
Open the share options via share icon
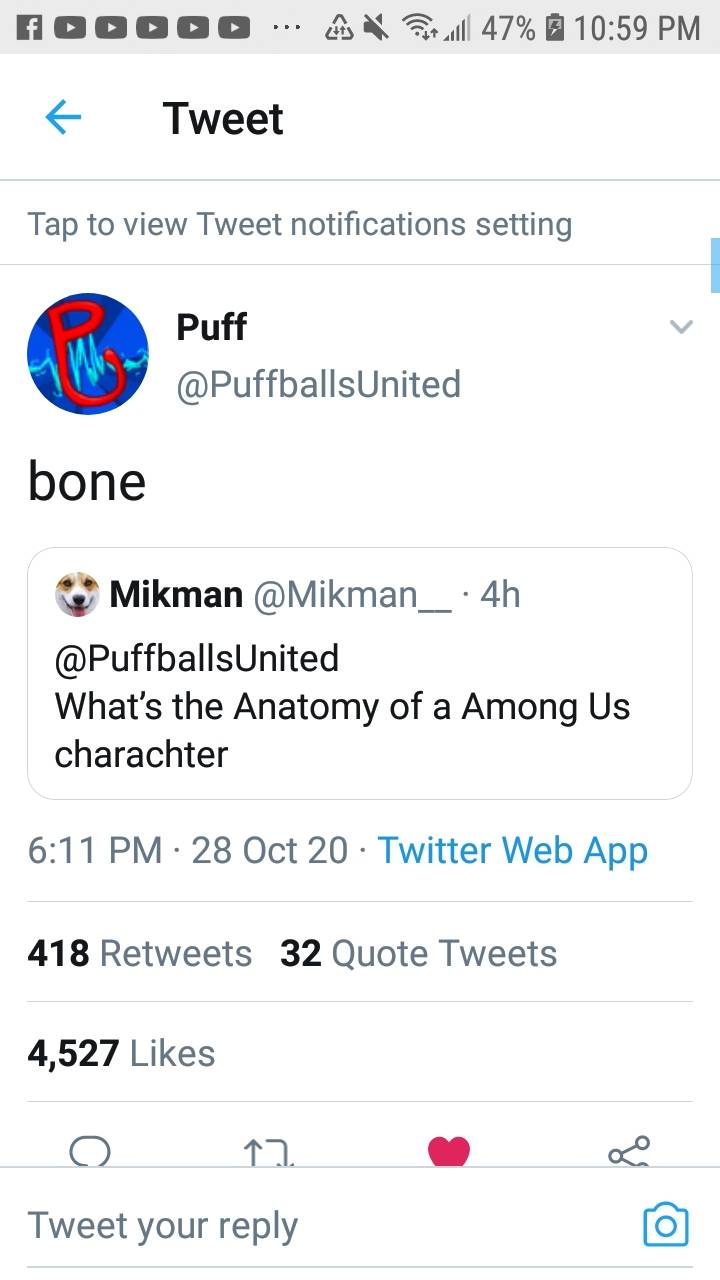point(630,1153)
